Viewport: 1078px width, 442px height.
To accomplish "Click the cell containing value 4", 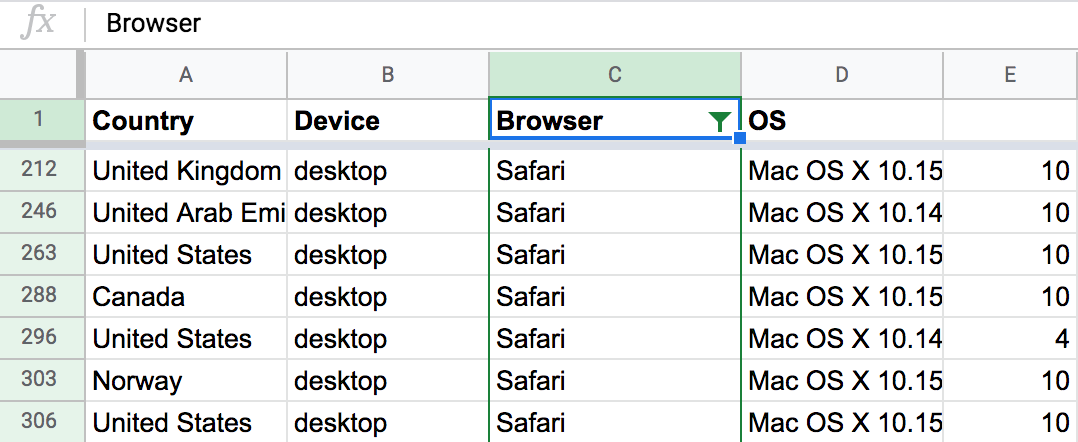I will click(1010, 339).
